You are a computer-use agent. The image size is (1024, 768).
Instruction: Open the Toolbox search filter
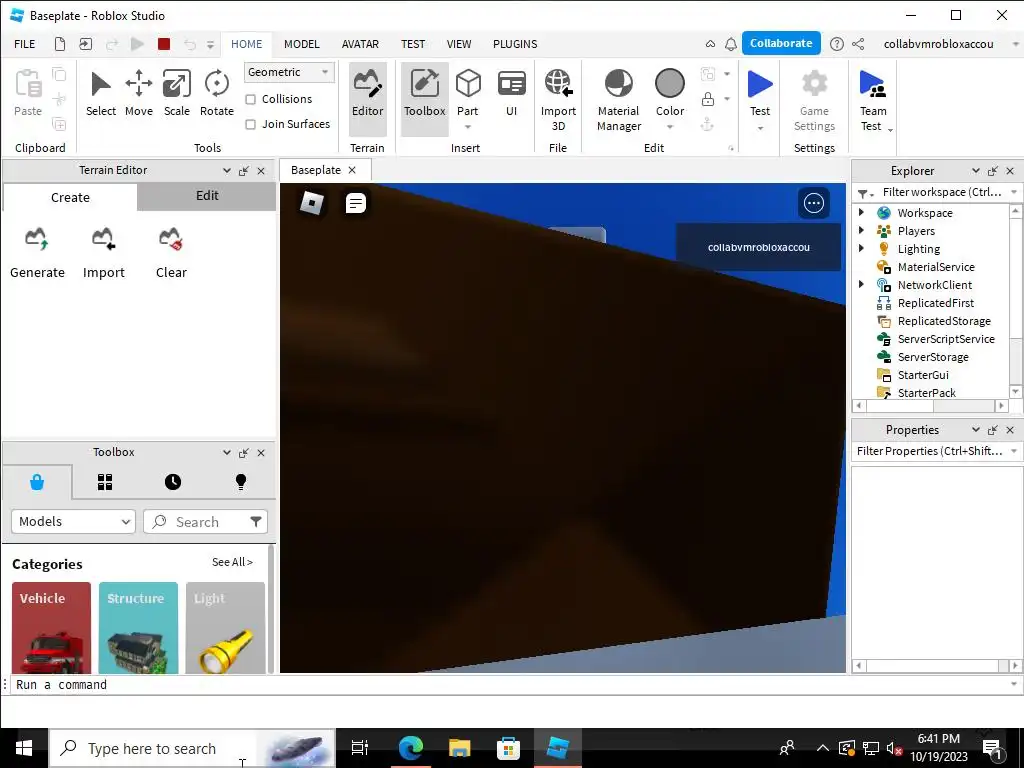256,521
